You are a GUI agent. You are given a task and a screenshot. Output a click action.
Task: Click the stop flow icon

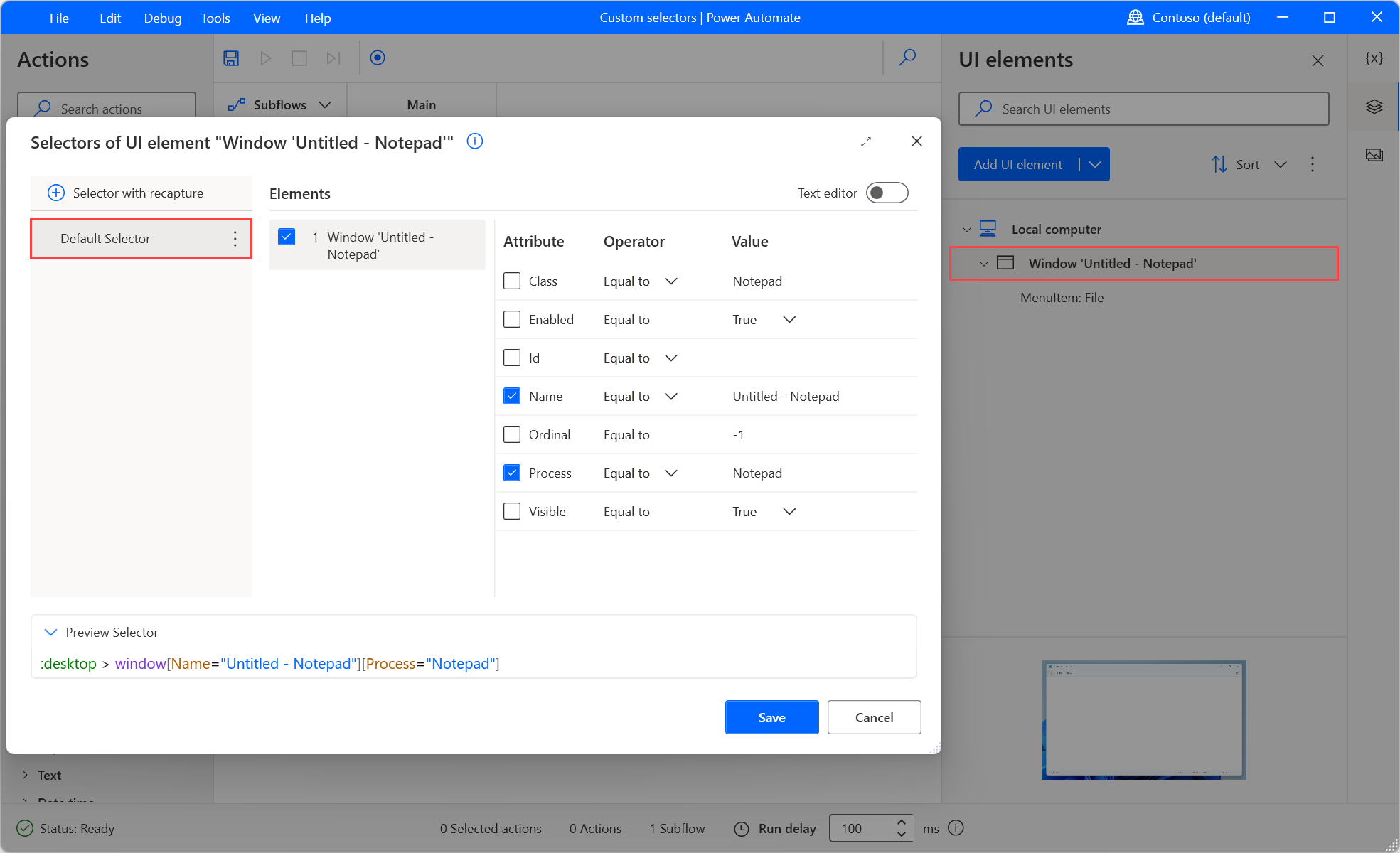click(x=299, y=58)
